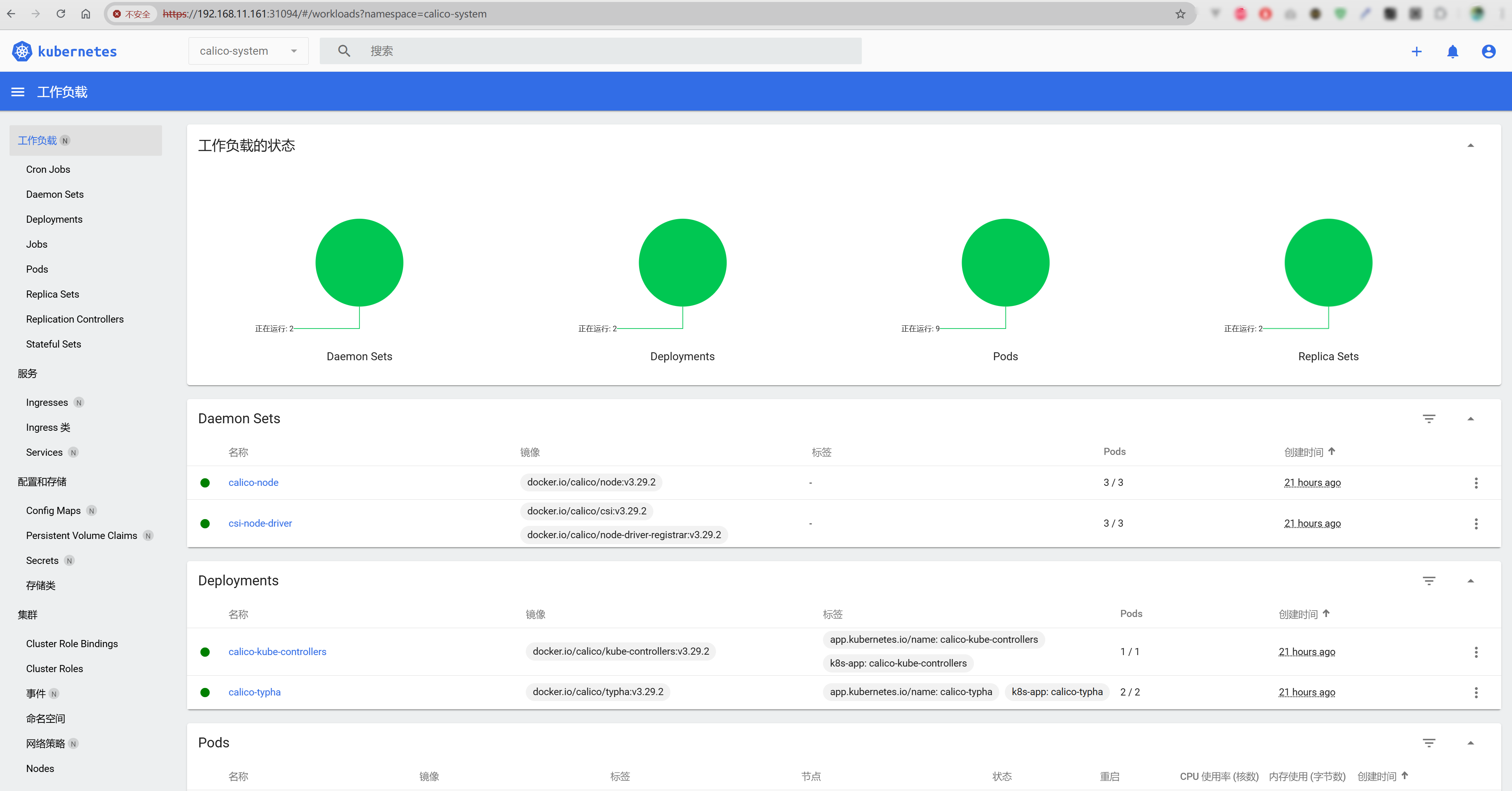Click the Pods green status circle
The image size is (1512, 791).
(x=1005, y=262)
